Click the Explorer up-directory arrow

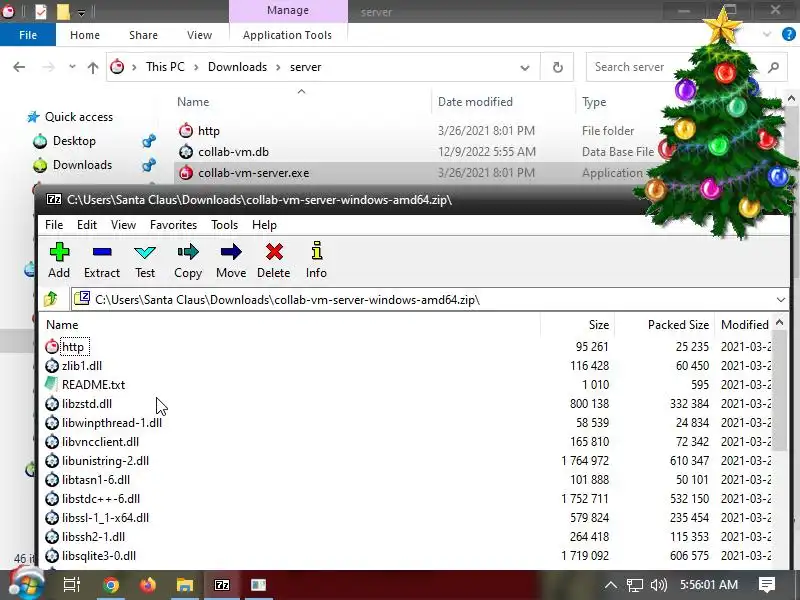(x=93, y=67)
